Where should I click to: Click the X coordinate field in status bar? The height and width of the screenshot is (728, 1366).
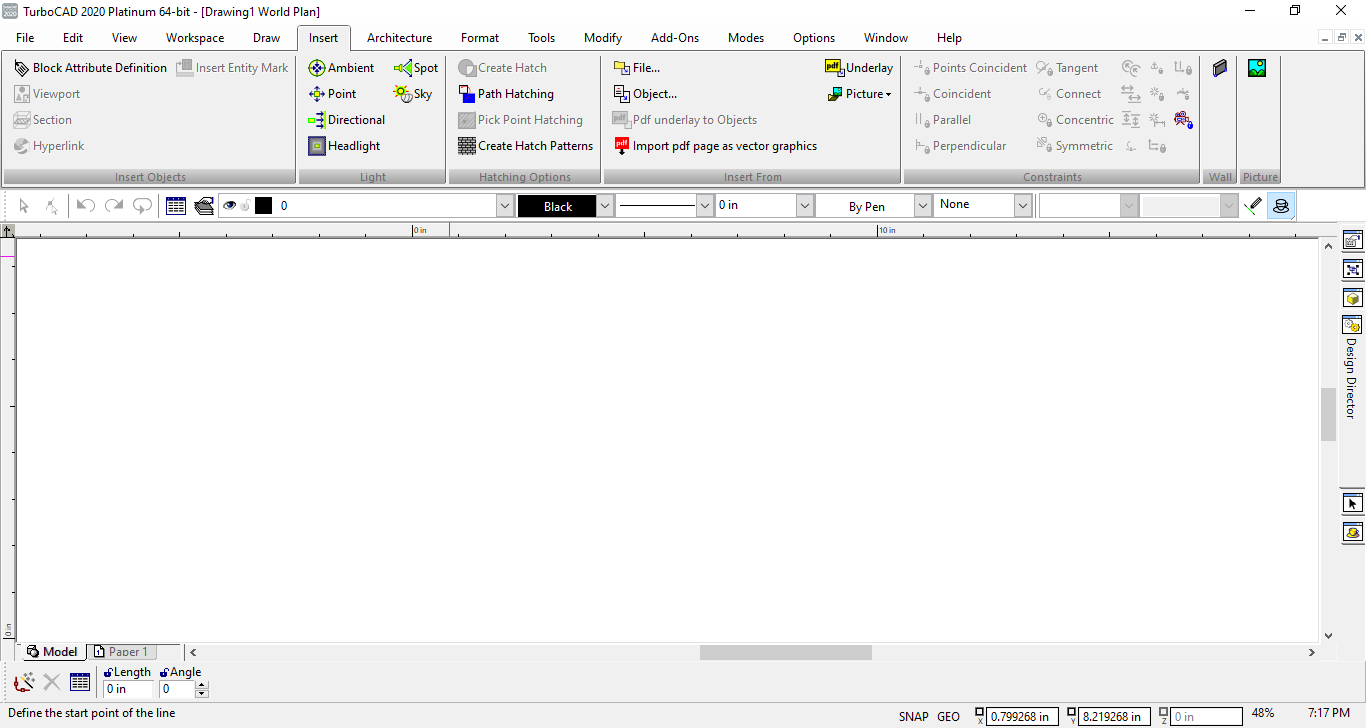pyautogui.click(x=1024, y=716)
